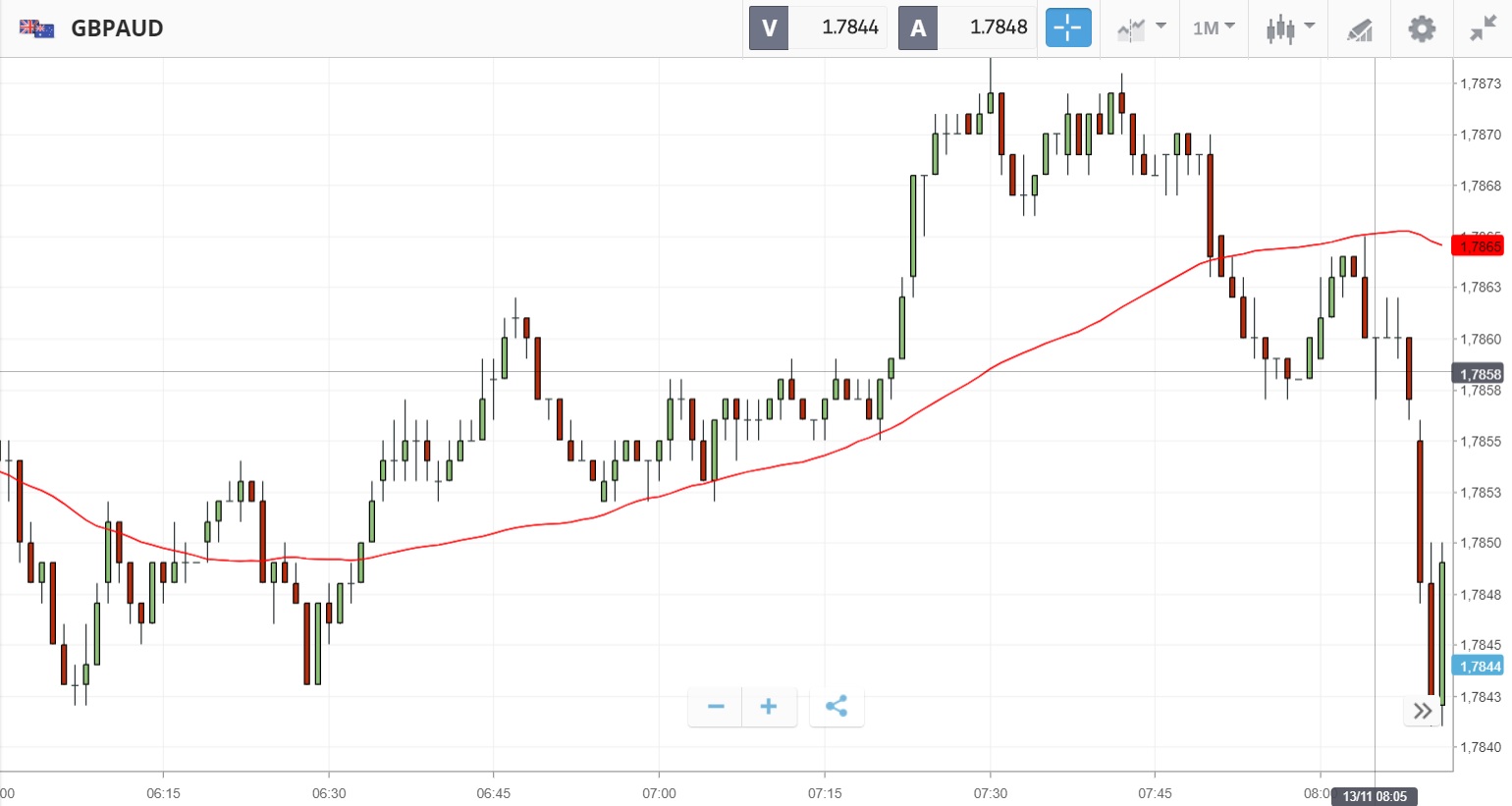This screenshot has width=1512, height=806.
Task: Open the candlestick chart type dropdown
Action: [1289, 28]
